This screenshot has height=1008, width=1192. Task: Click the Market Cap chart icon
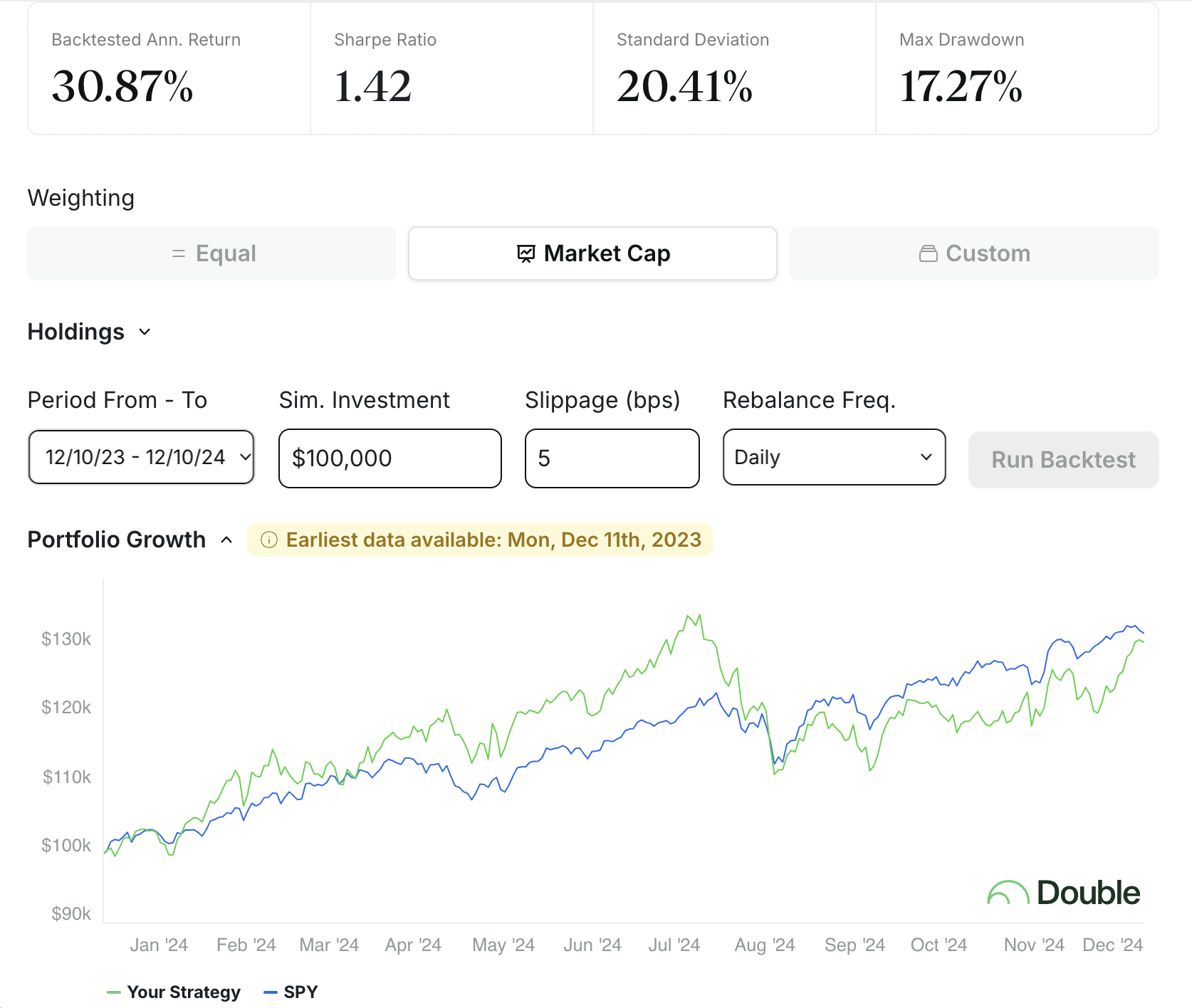click(526, 253)
